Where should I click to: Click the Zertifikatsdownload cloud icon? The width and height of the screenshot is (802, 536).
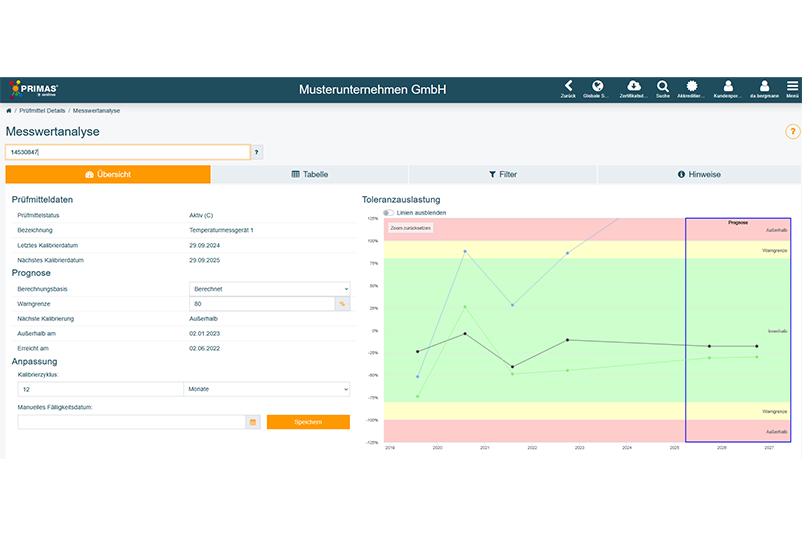click(633, 87)
